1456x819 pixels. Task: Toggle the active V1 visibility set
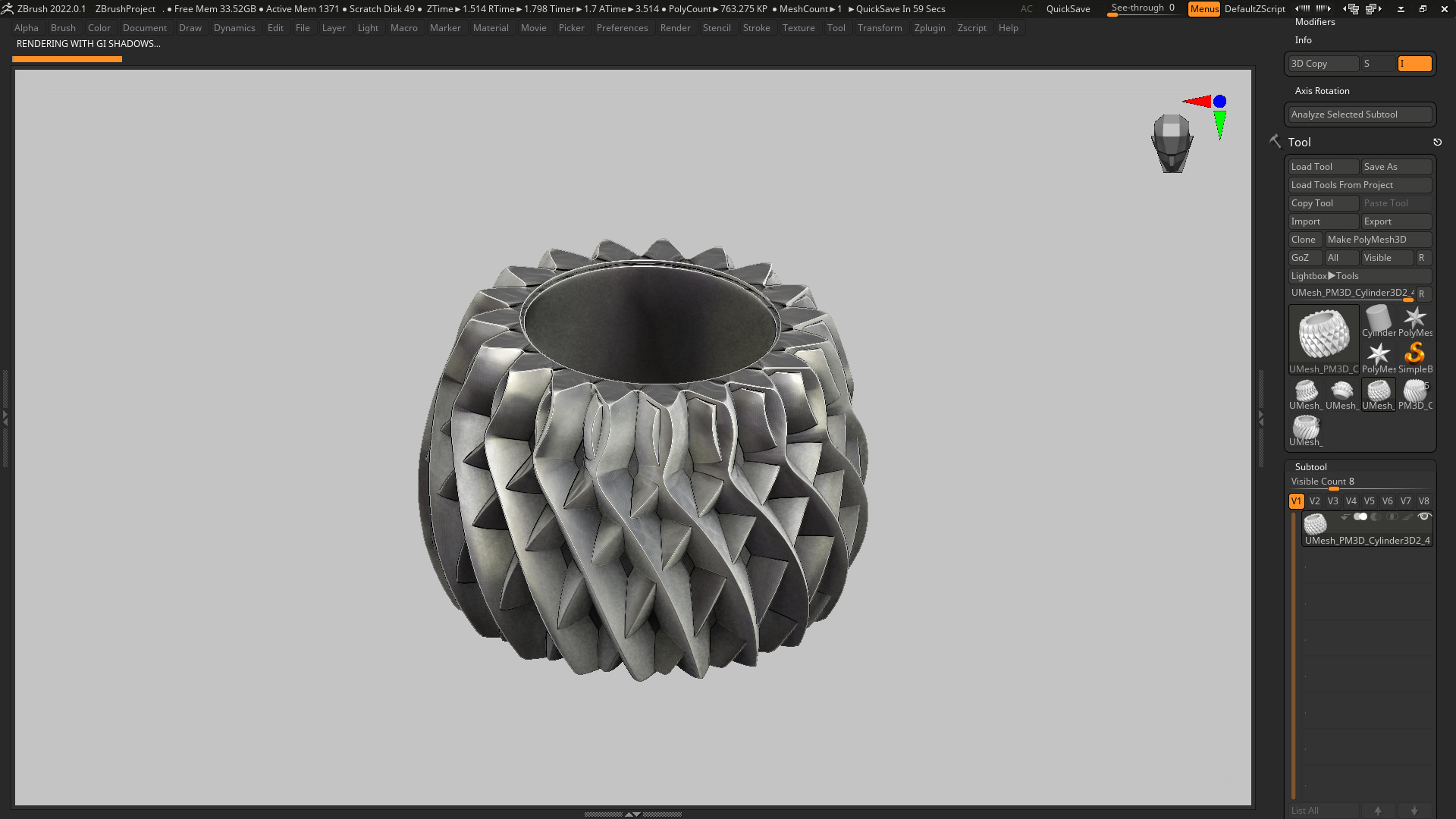coord(1297,501)
